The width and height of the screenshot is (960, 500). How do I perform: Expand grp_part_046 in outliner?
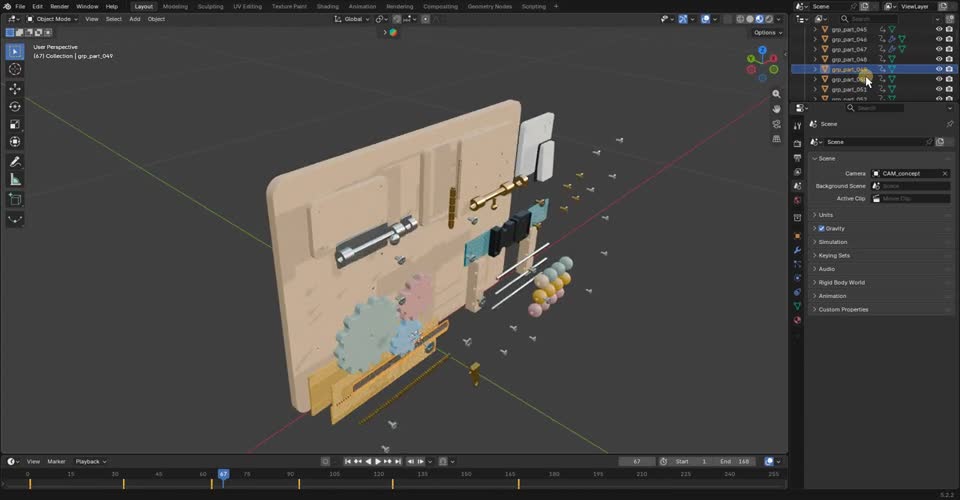[815, 39]
